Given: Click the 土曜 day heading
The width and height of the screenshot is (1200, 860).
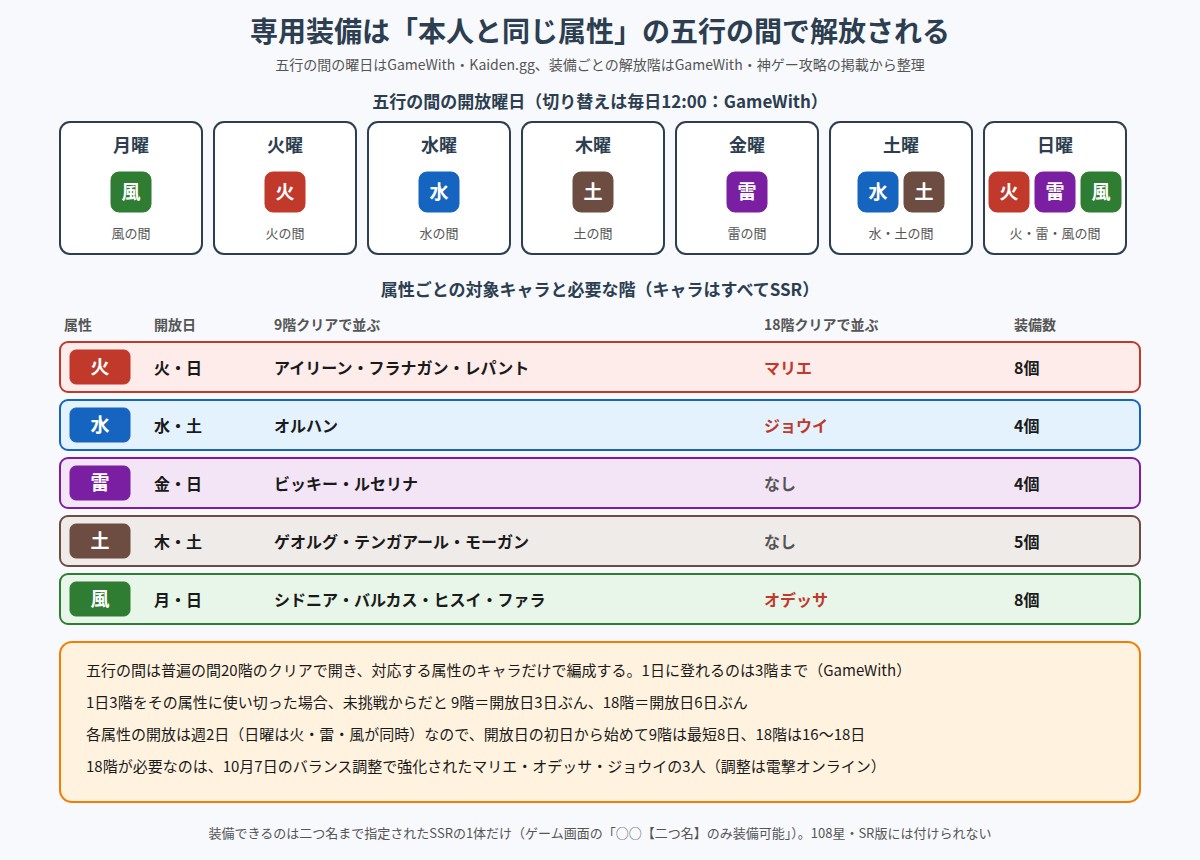Looking at the screenshot, I should click(x=901, y=146).
